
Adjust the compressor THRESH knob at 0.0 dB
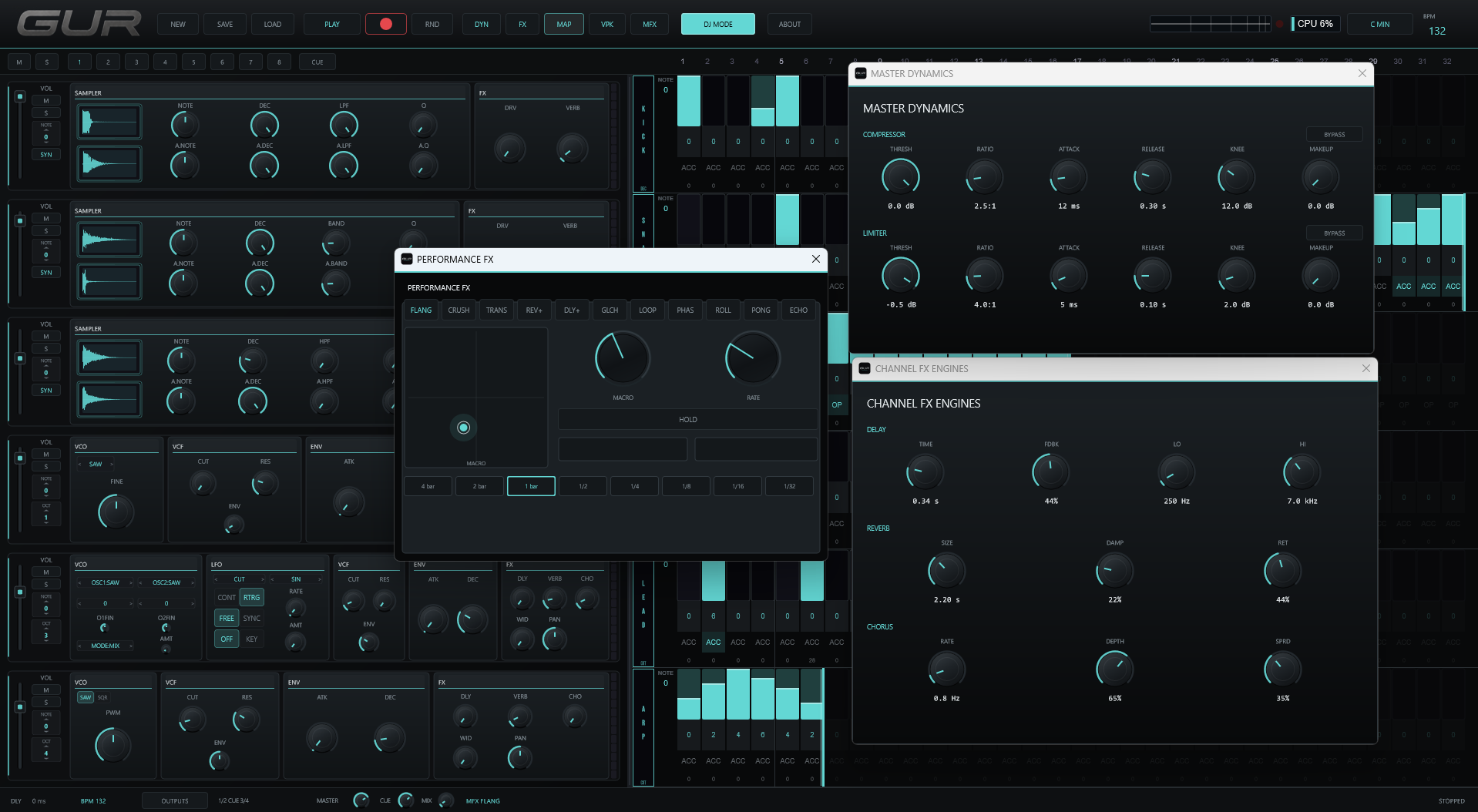pyautogui.click(x=901, y=177)
